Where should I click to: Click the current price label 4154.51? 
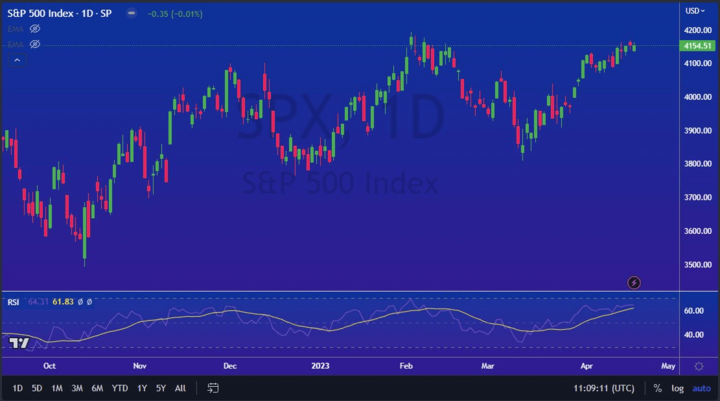pos(697,46)
